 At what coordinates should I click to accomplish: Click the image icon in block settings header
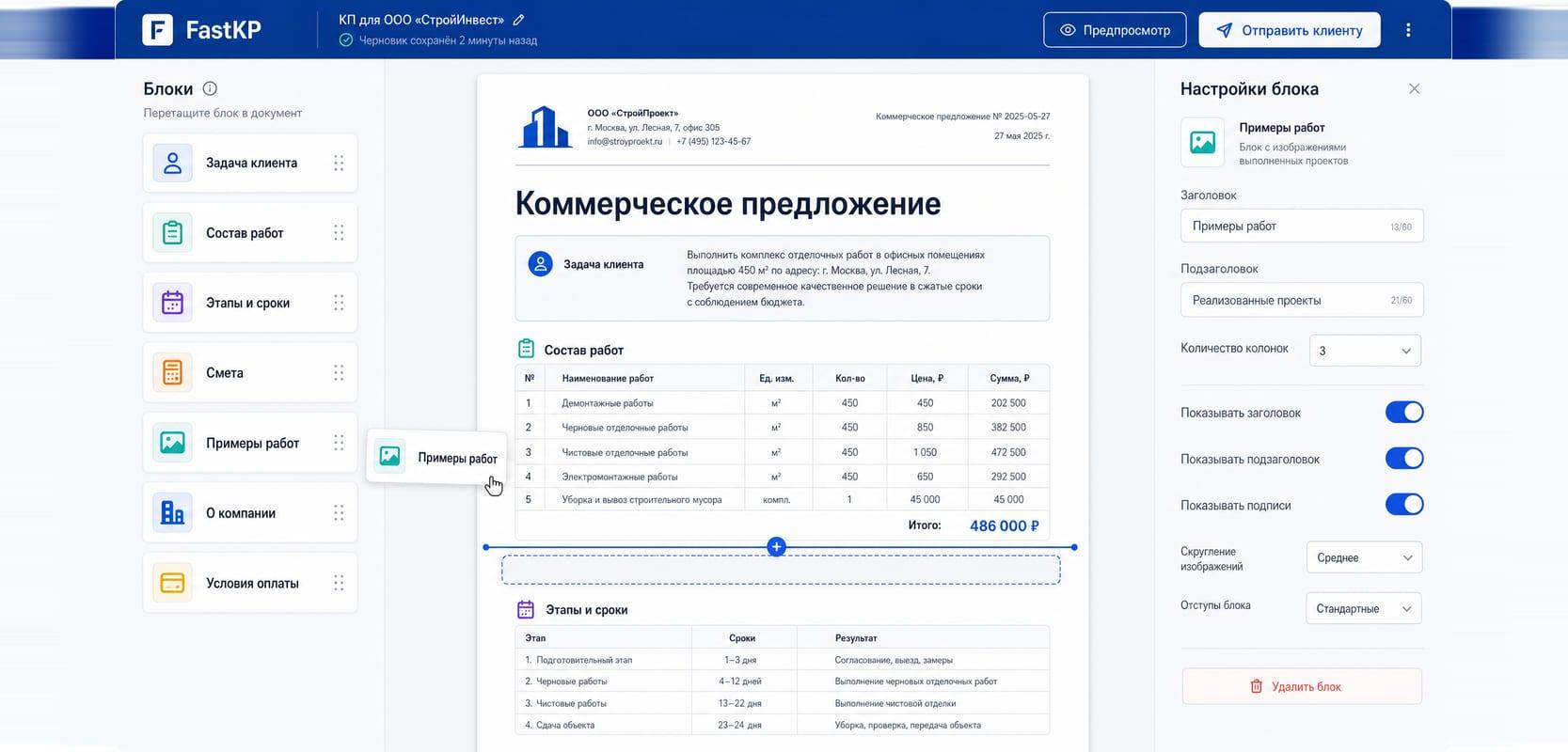tap(1202, 142)
